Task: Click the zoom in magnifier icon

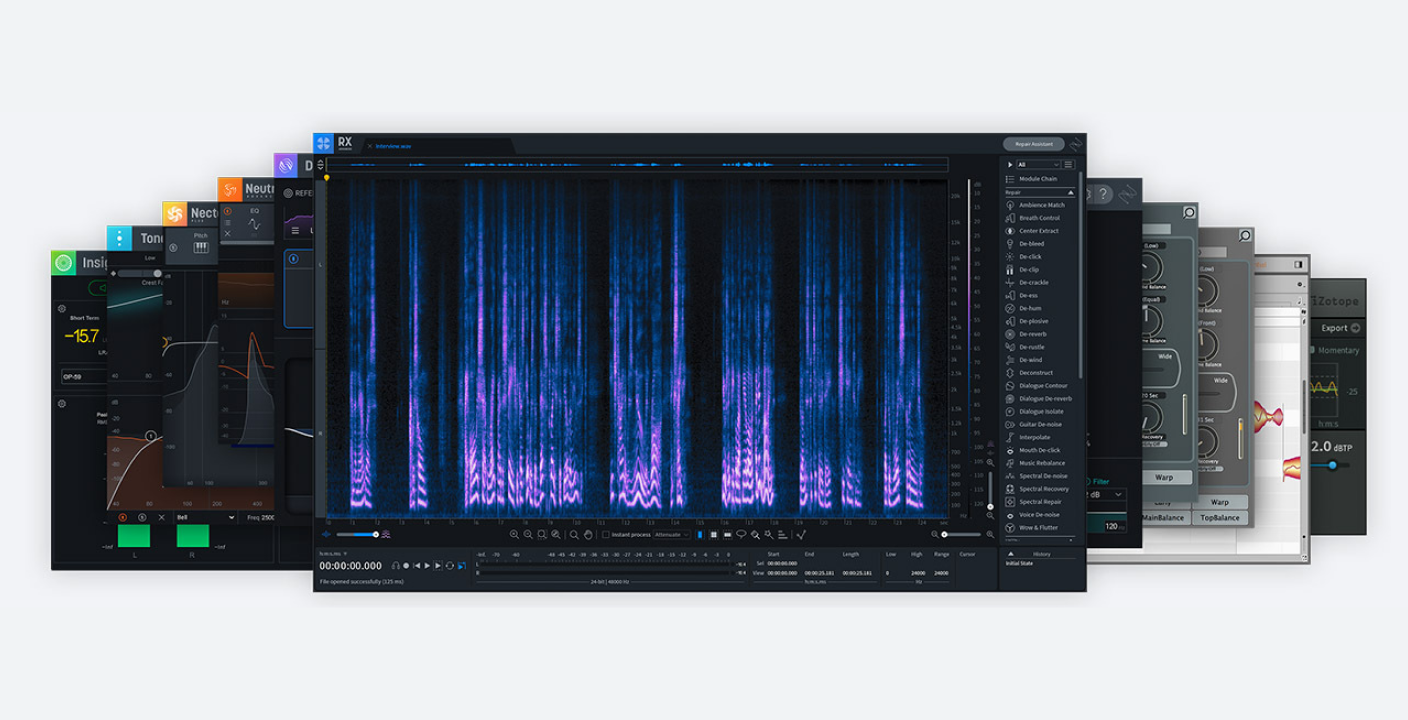Action: click(x=514, y=535)
